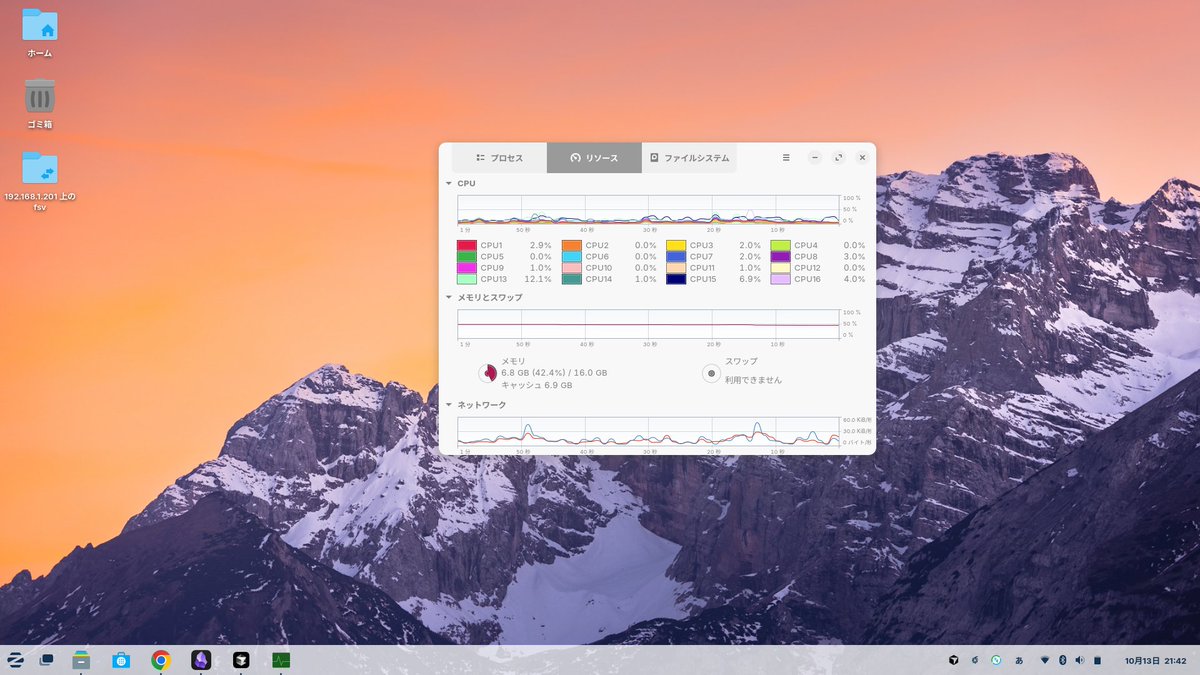Collapse the CPU section

(449, 184)
